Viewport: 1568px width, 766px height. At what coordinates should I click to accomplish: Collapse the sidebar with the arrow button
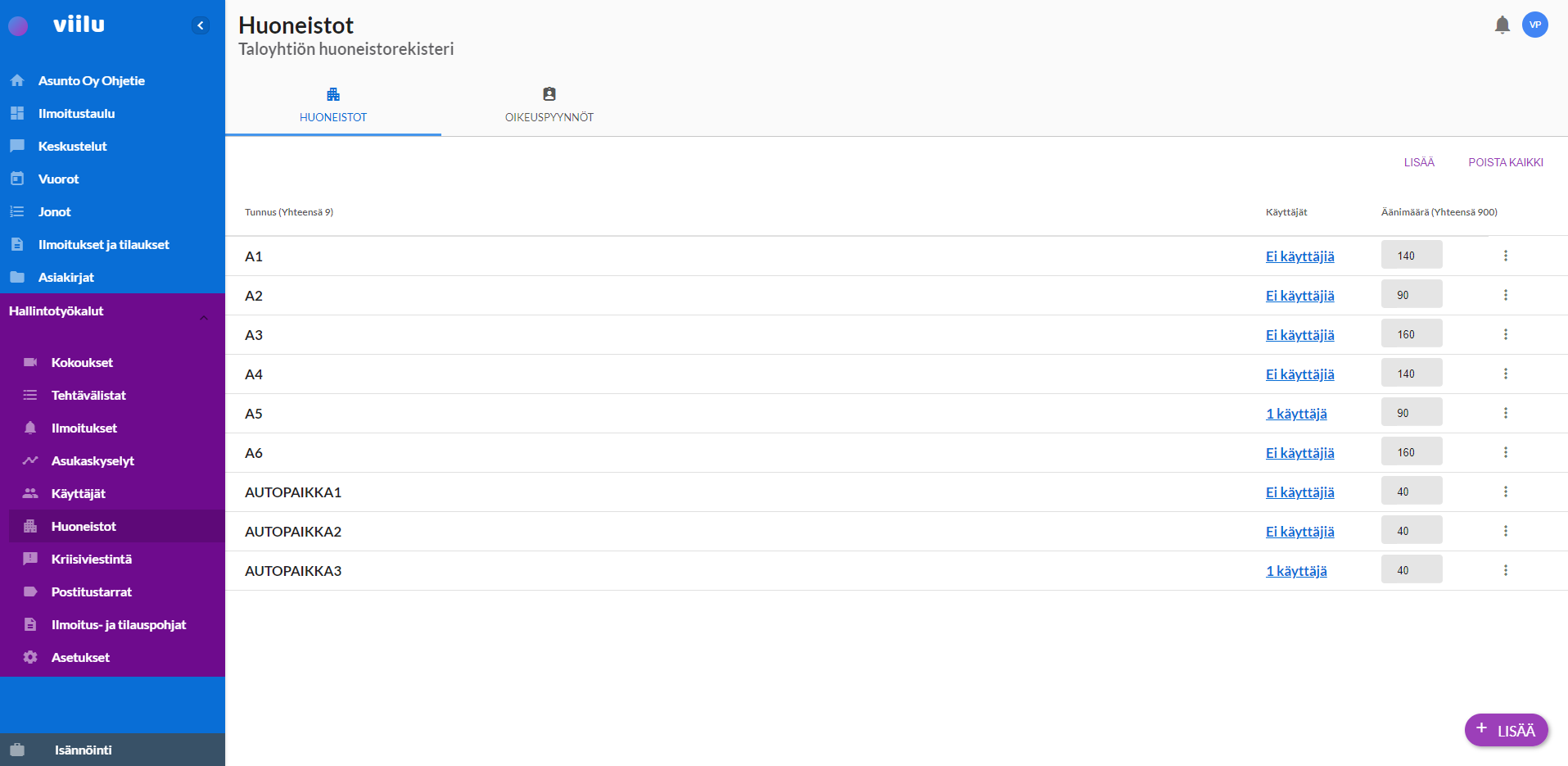(x=201, y=25)
